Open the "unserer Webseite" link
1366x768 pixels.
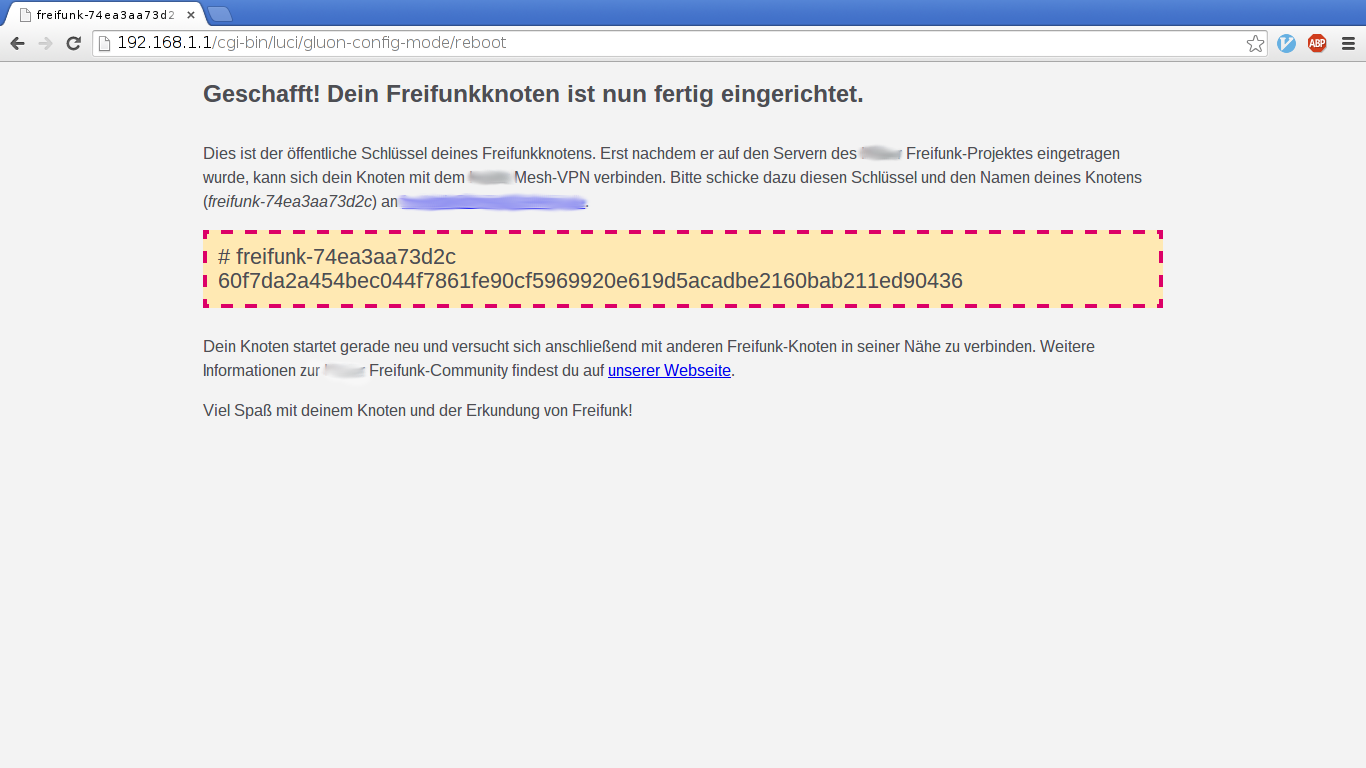[x=669, y=370]
